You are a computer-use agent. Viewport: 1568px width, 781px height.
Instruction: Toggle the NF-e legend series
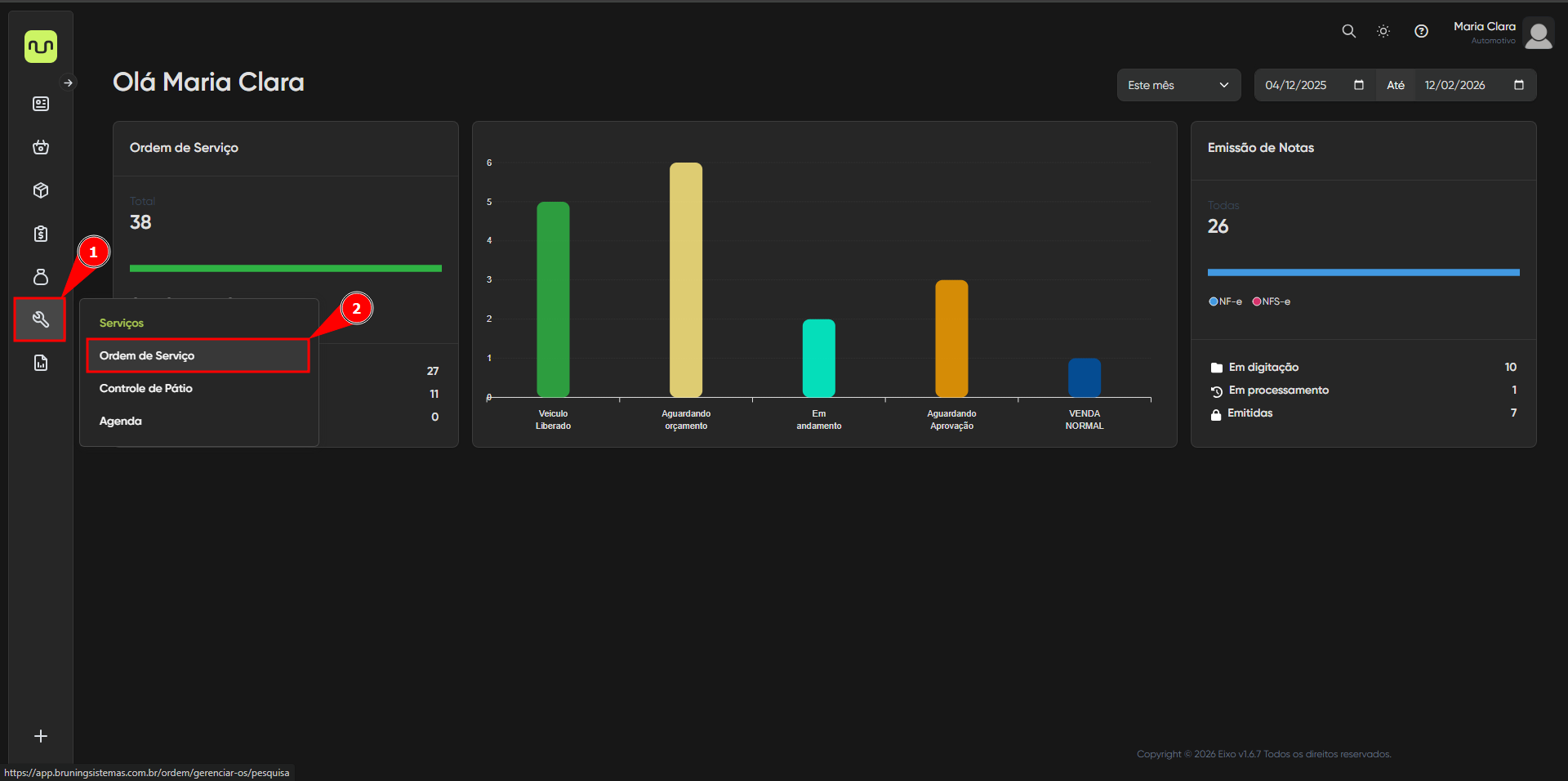point(1225,301)
